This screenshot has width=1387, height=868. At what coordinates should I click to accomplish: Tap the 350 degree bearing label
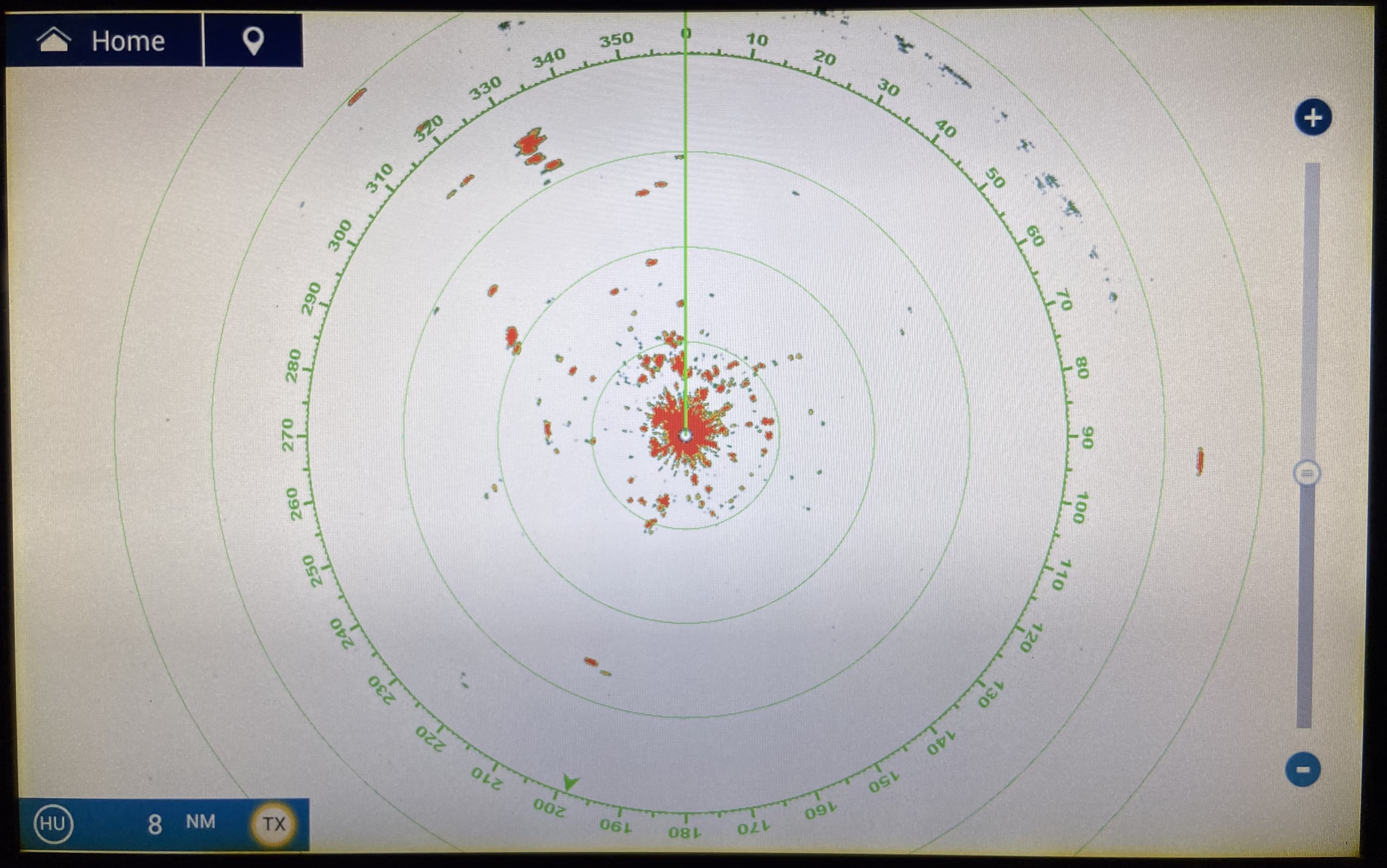point(617,40)
